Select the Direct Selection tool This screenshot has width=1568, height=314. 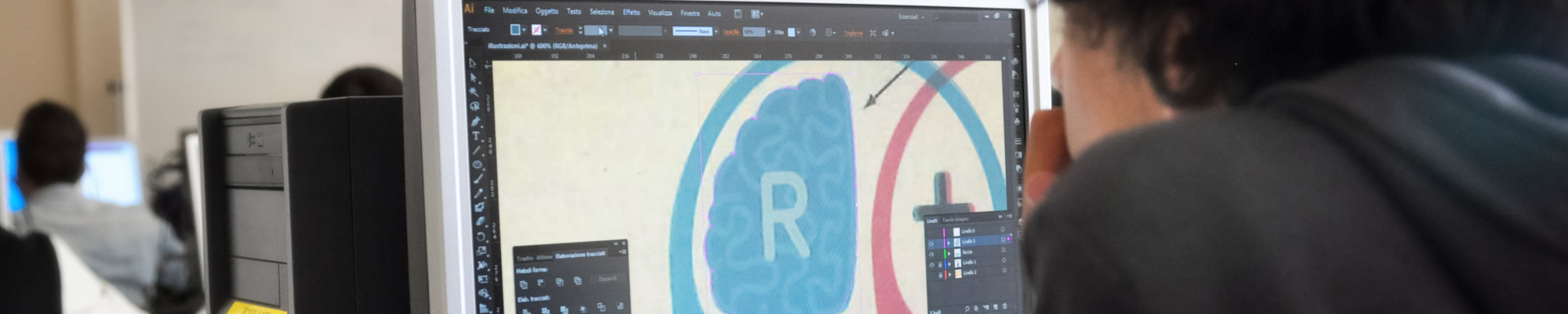pos(473,76)
